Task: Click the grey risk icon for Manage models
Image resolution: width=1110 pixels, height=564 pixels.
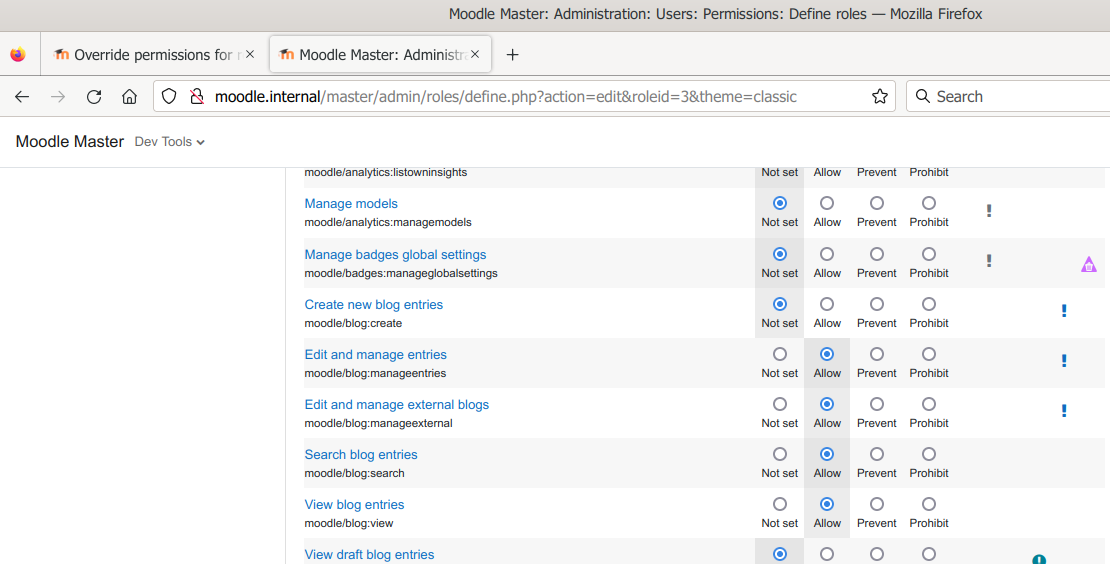Action: pos(989,211)
